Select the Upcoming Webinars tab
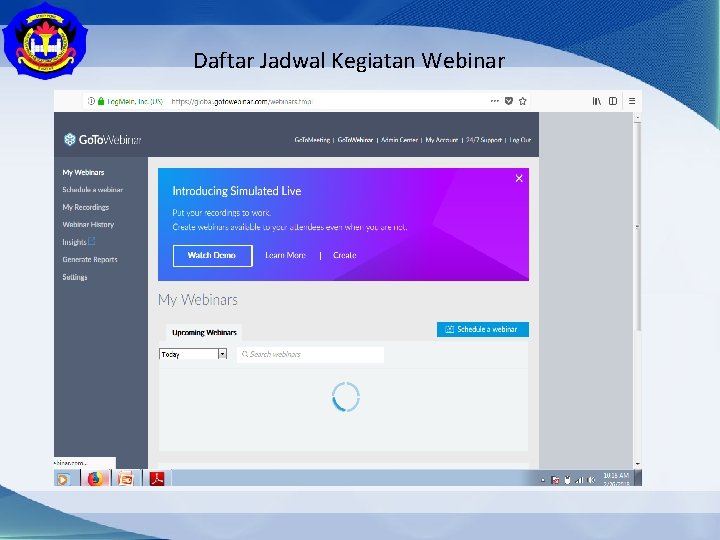Screen dimensions: 720x540 (x=204, y=332)
